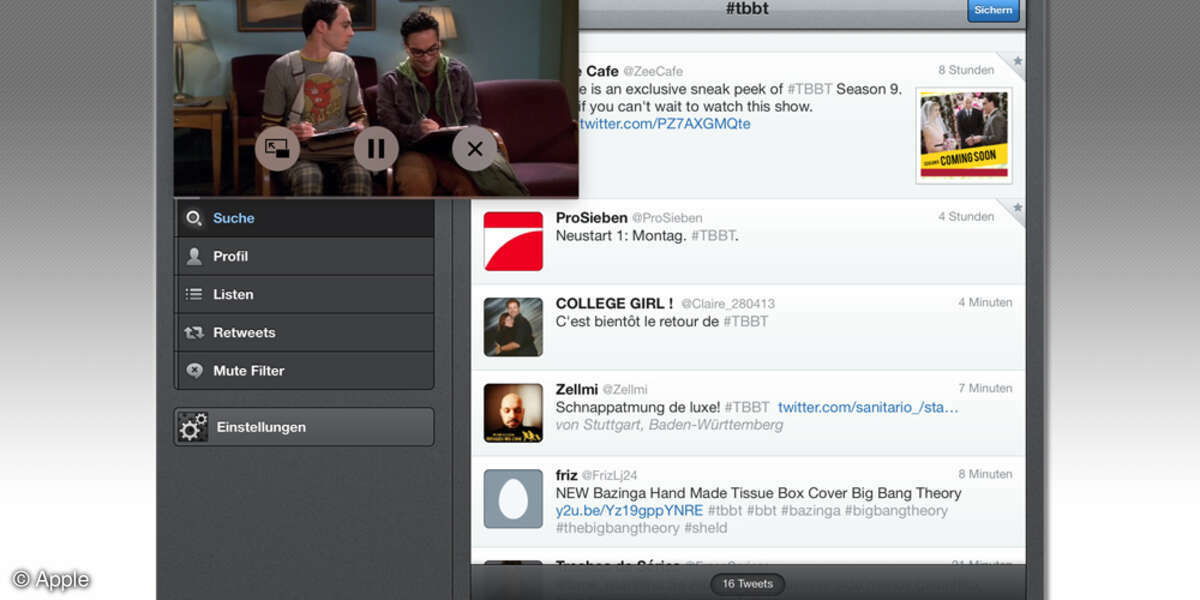Open the twitter.com/sanitario_ link
Viewport: 1200px width, 600px height.
click(x=868, y=408)
